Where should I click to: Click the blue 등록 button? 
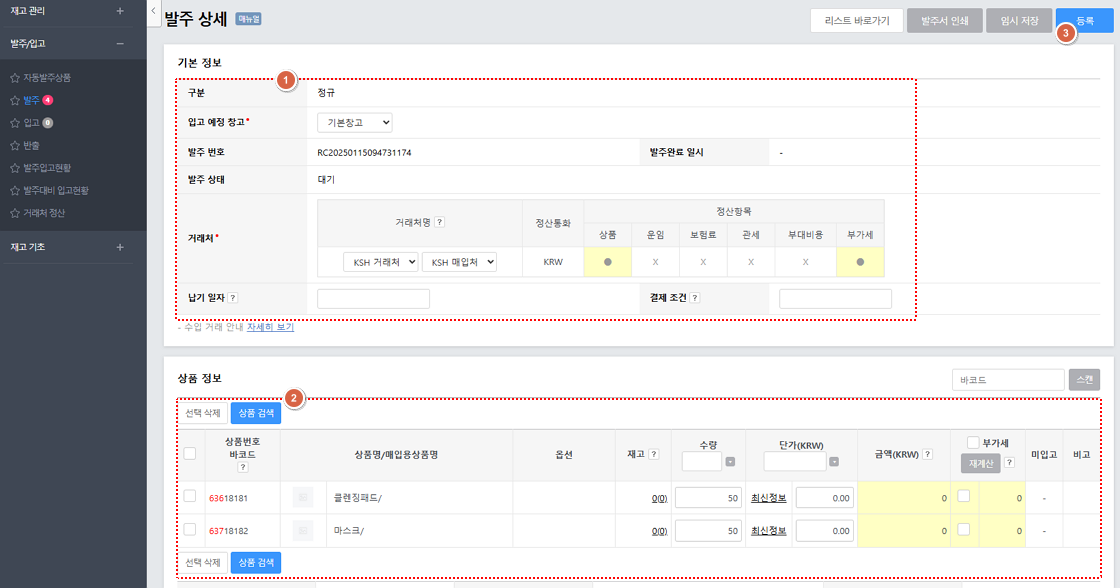[1085, 21]
